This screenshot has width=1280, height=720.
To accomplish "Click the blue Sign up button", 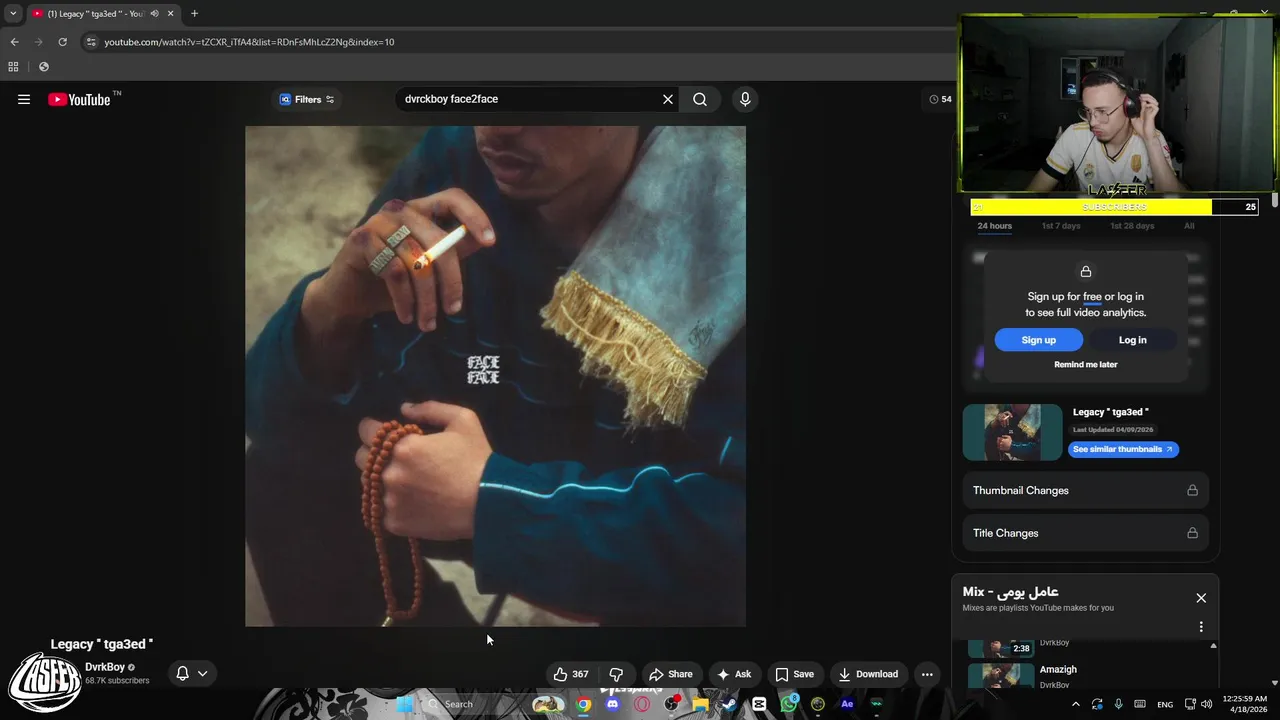I will pos(1038,340).
